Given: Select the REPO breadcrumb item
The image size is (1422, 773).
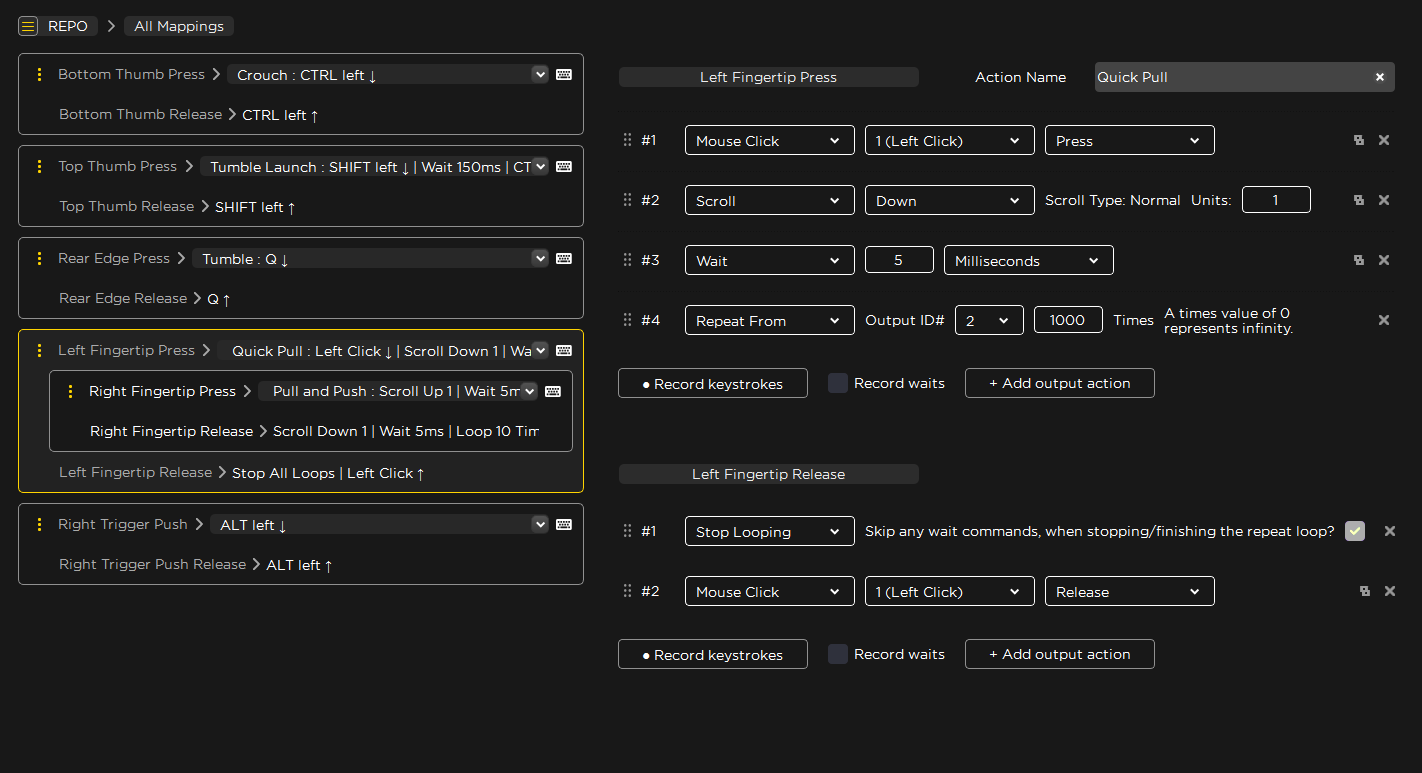Looking at the screenshot, I should (68, 26).
